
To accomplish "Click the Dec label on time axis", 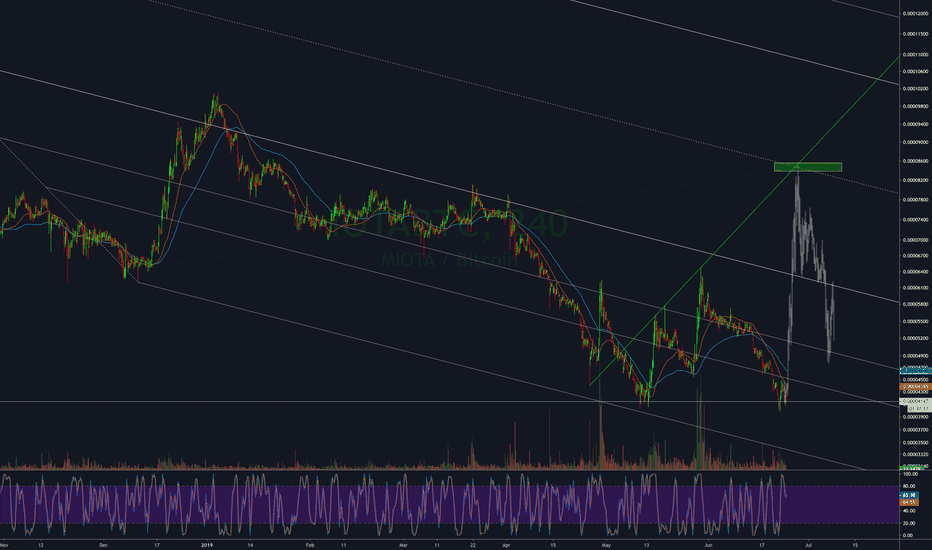I will click(x=103, y=544).
